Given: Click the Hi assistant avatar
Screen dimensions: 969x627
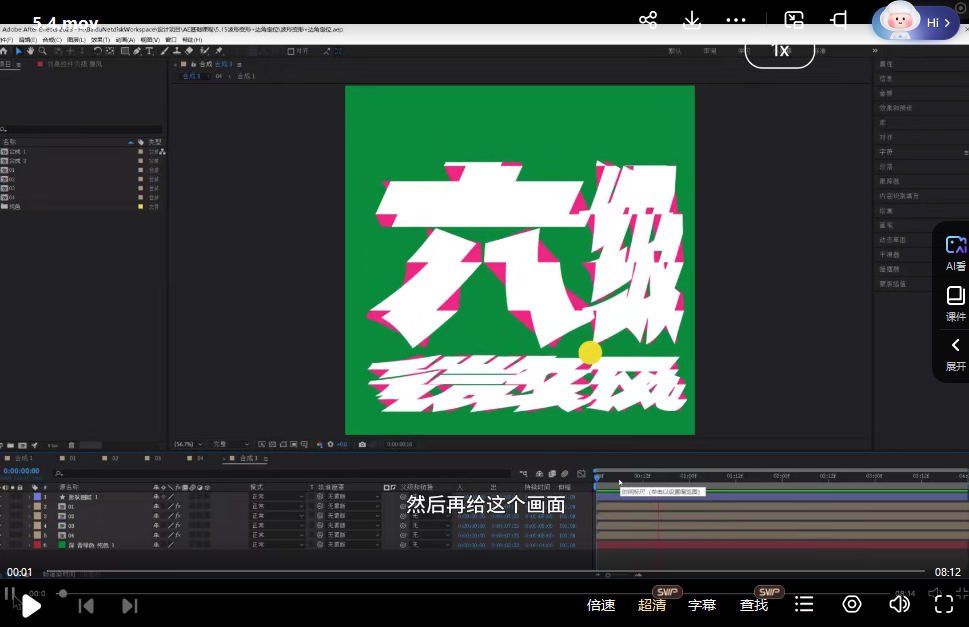Looking at the screenshot, I should (x=917, y=22).
